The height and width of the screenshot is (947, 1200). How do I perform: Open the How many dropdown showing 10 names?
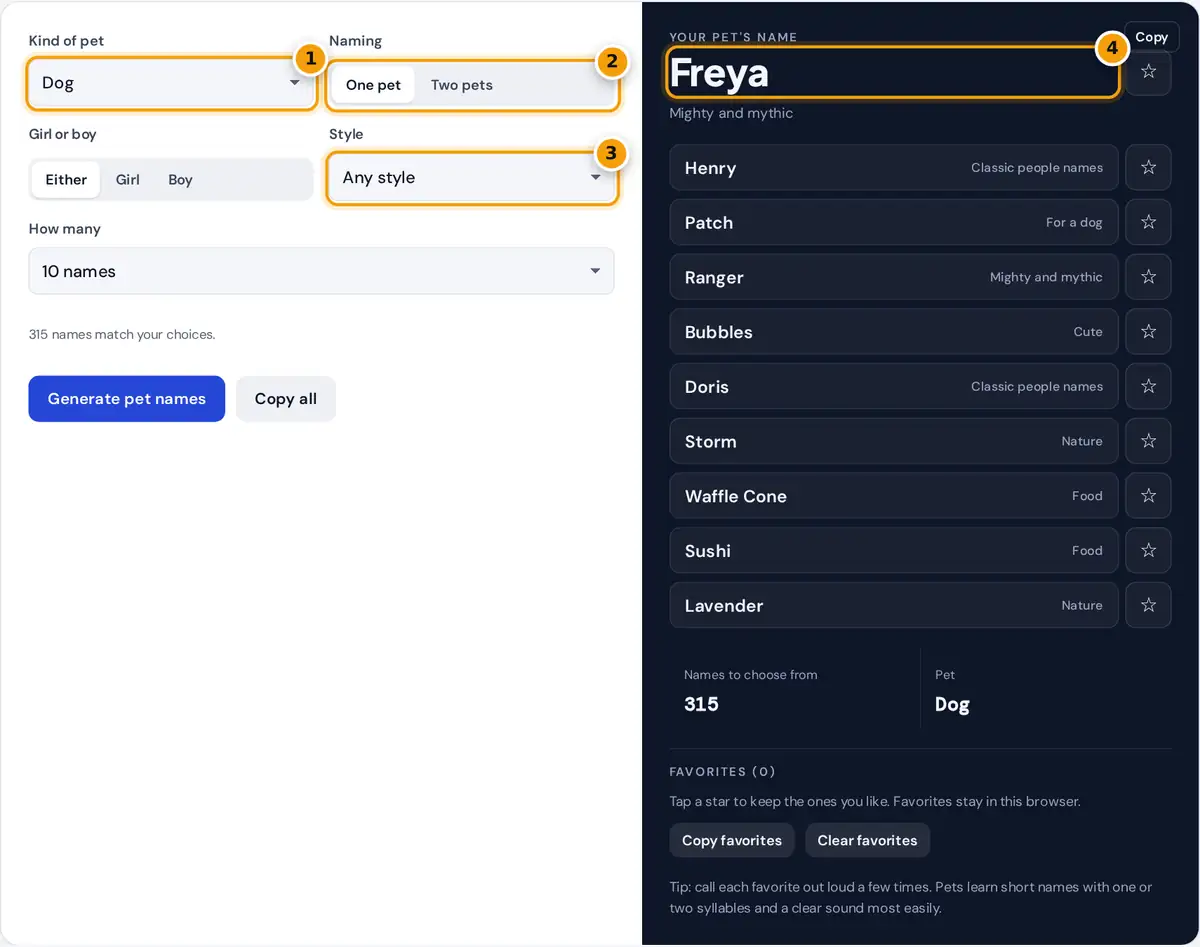321,271
